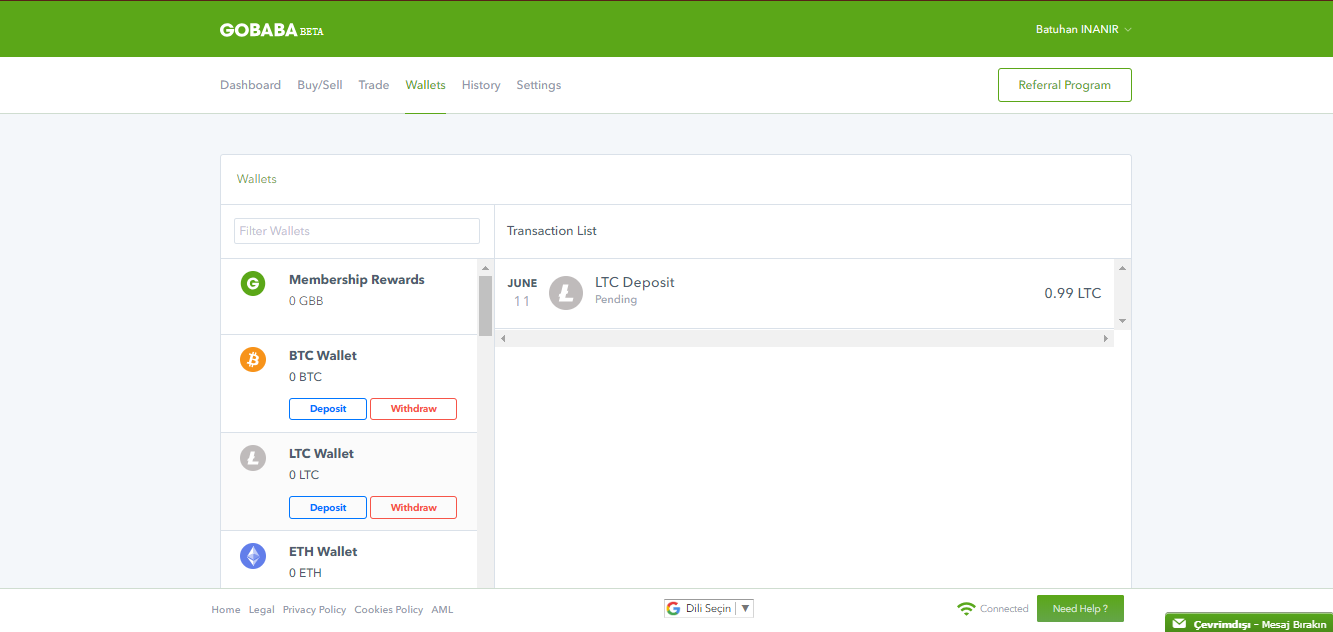Click the transaction list scroll down arrow
This screenshot has width=1333, height=632.
pos(1122,320)
